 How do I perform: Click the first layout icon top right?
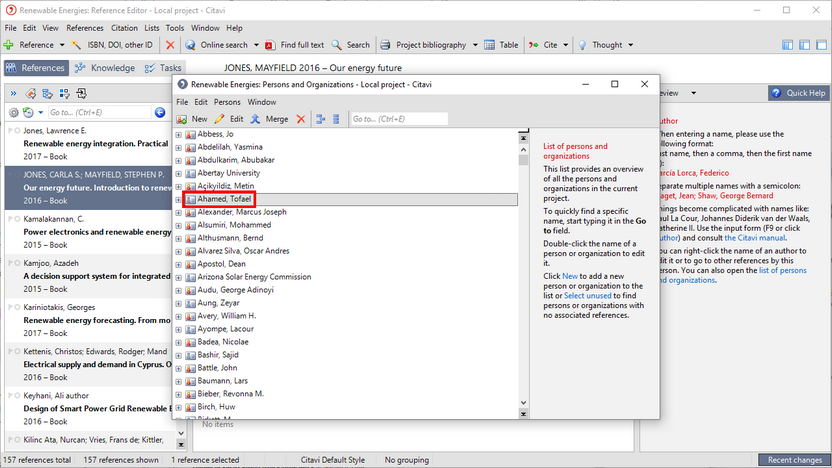pos(787,45)
